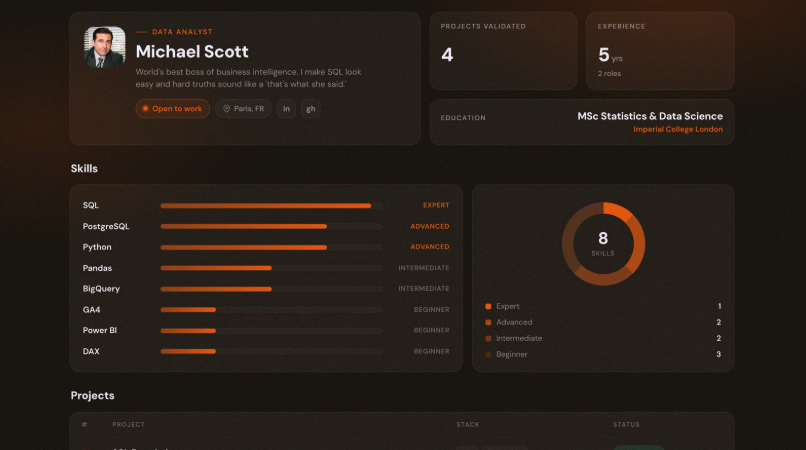Screen dimensions: 806x450
Task: Click MSc Statistics & Data Science text
Action: tap(650, 116)
